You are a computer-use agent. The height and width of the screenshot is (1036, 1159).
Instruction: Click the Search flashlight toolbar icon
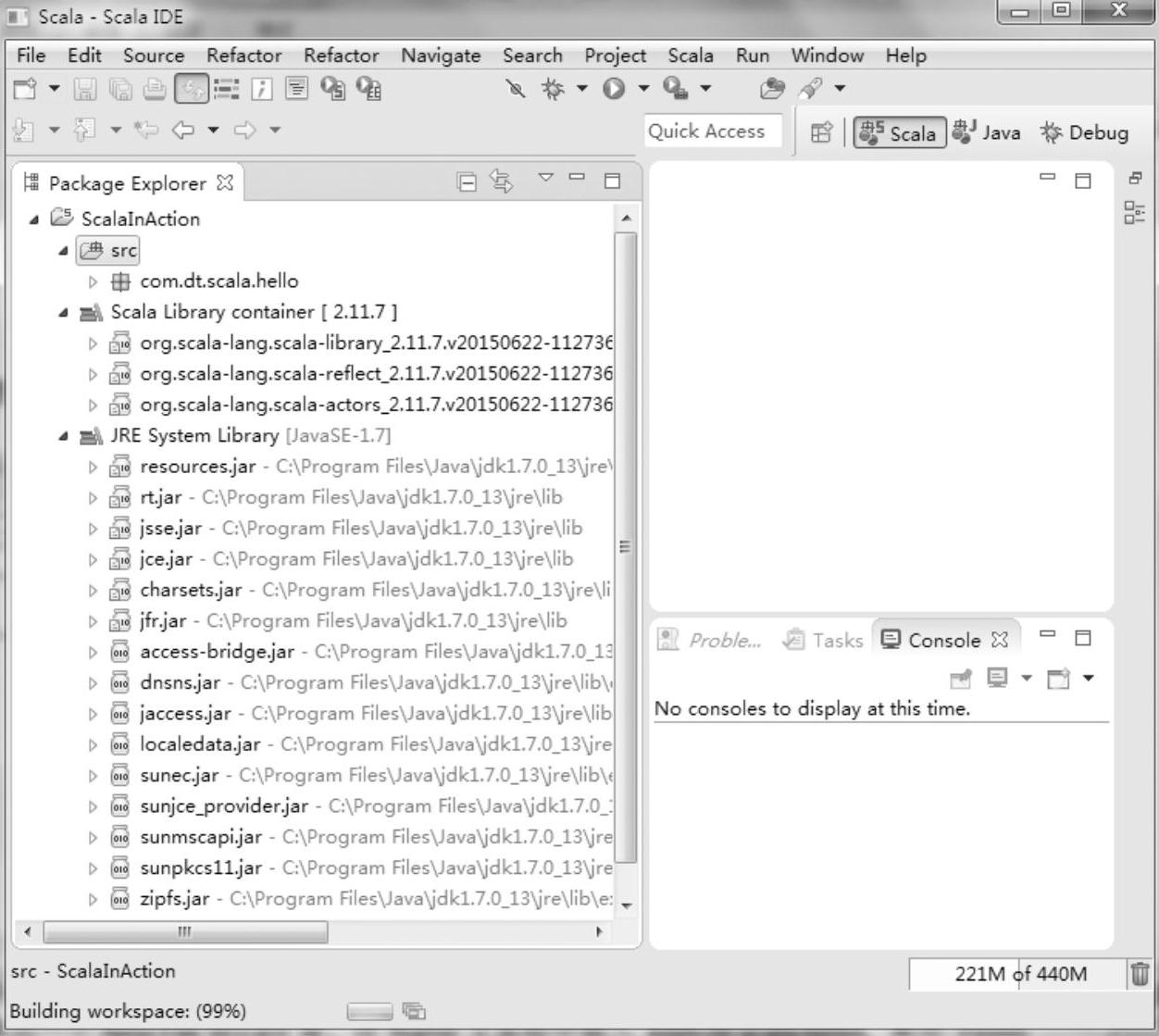(811, 88)
